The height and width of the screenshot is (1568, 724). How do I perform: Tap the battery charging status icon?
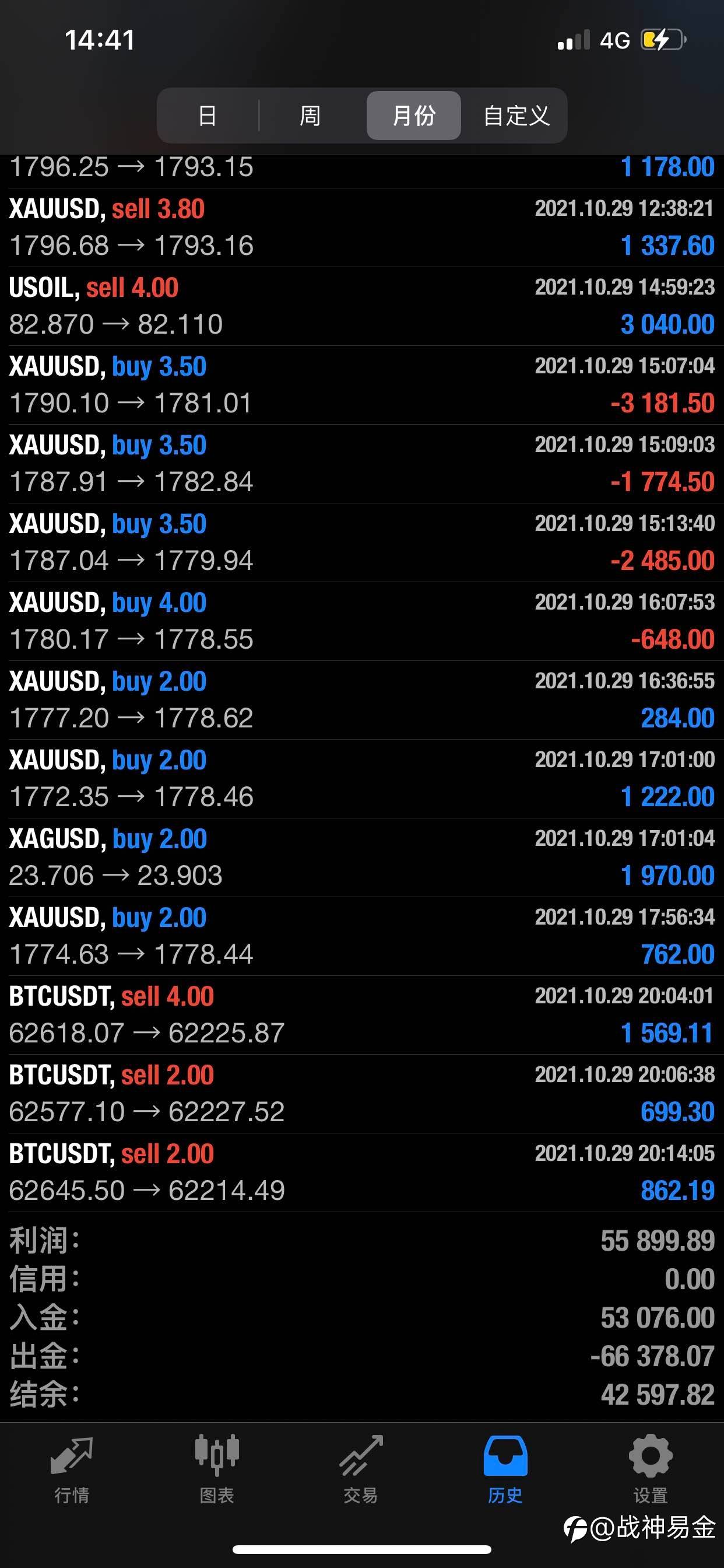[664, 40]
